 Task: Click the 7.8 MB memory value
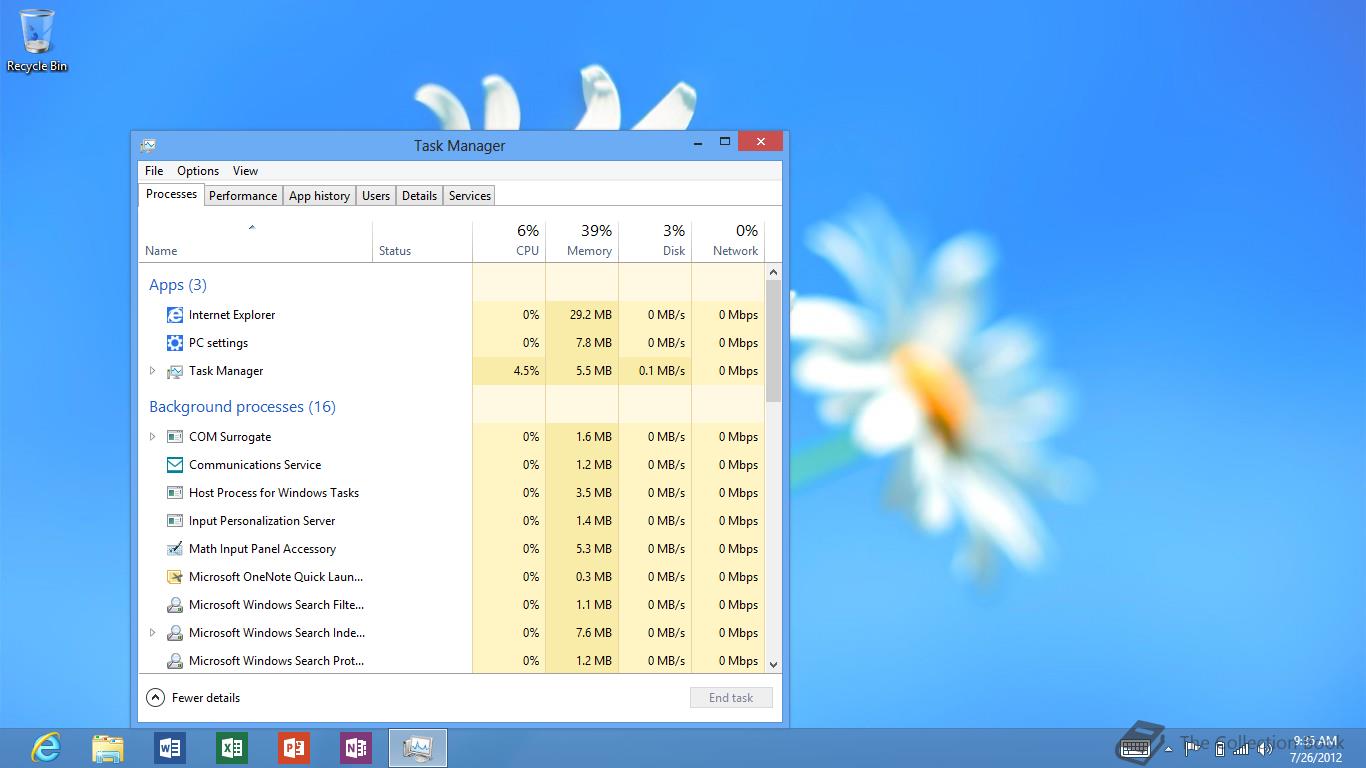(594, 343)
